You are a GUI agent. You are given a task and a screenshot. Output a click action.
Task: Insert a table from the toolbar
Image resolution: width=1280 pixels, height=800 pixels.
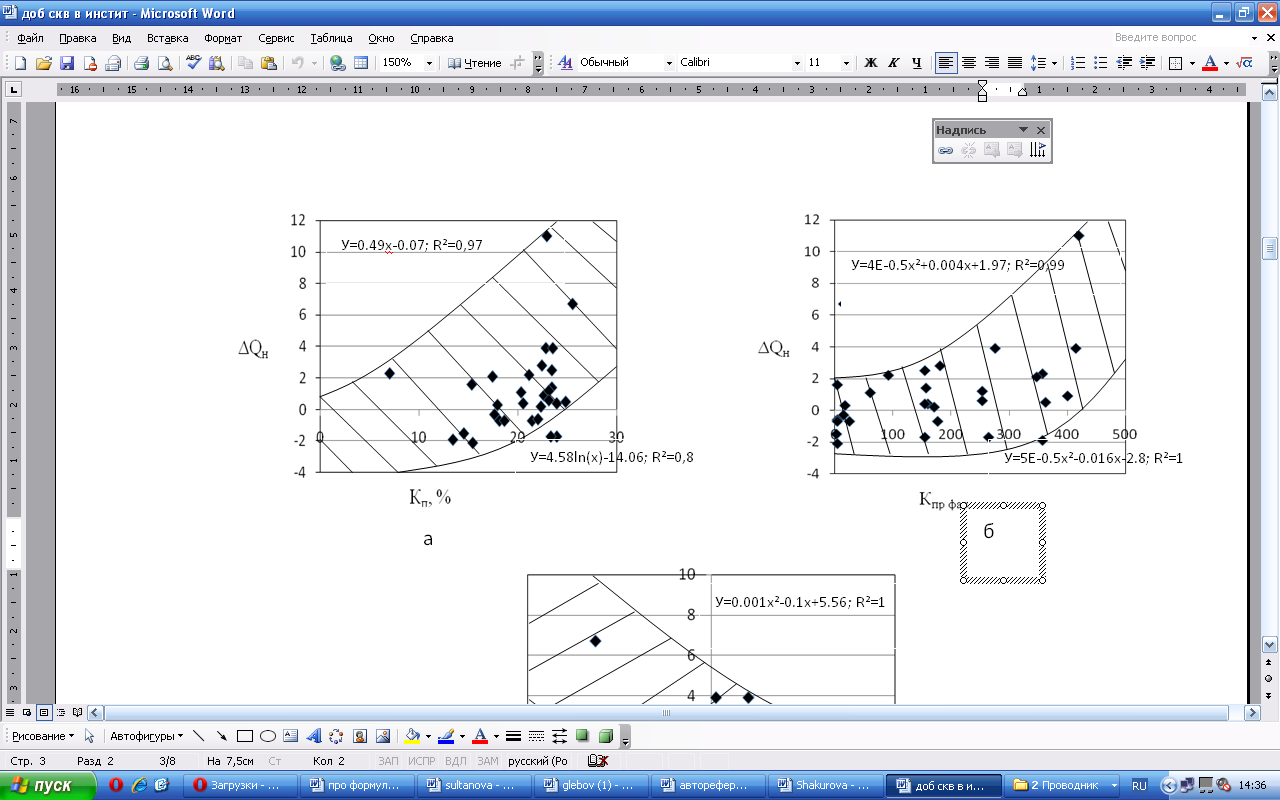361,63
